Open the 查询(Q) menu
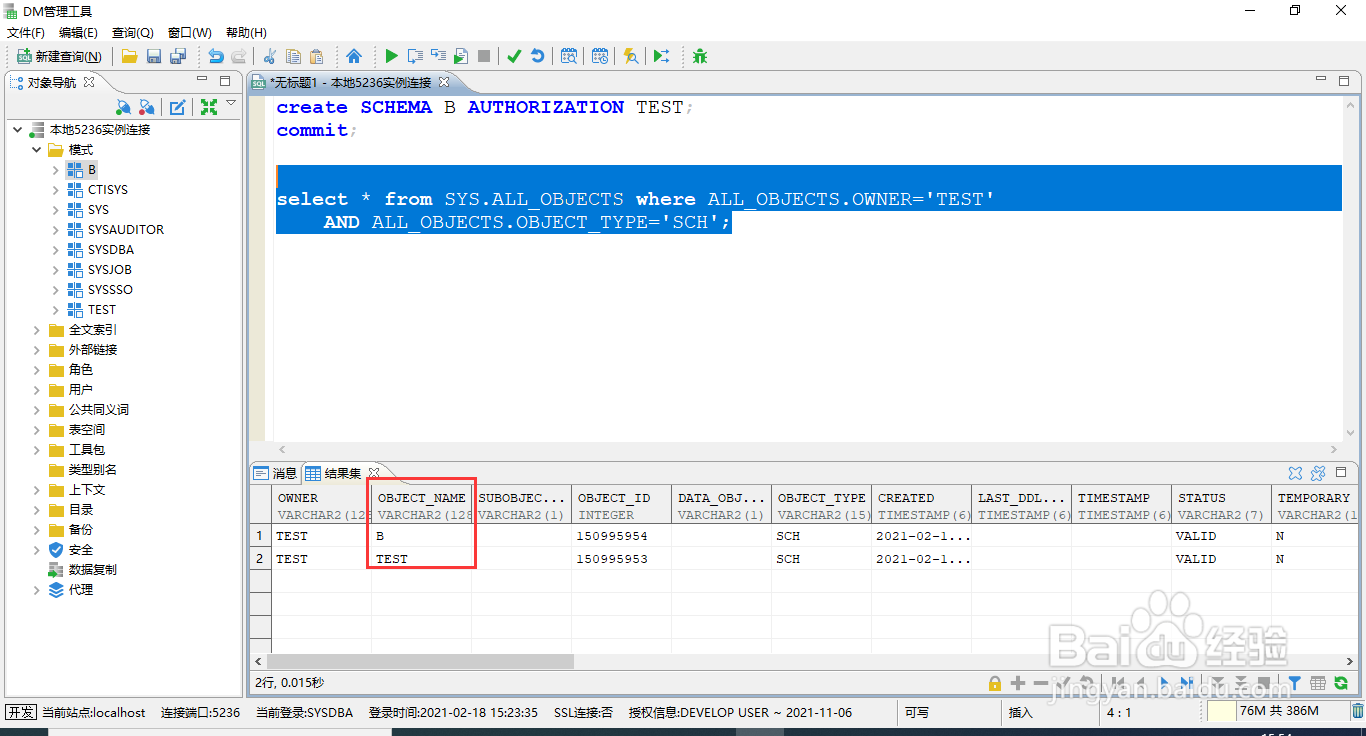 tap(133, 33)
